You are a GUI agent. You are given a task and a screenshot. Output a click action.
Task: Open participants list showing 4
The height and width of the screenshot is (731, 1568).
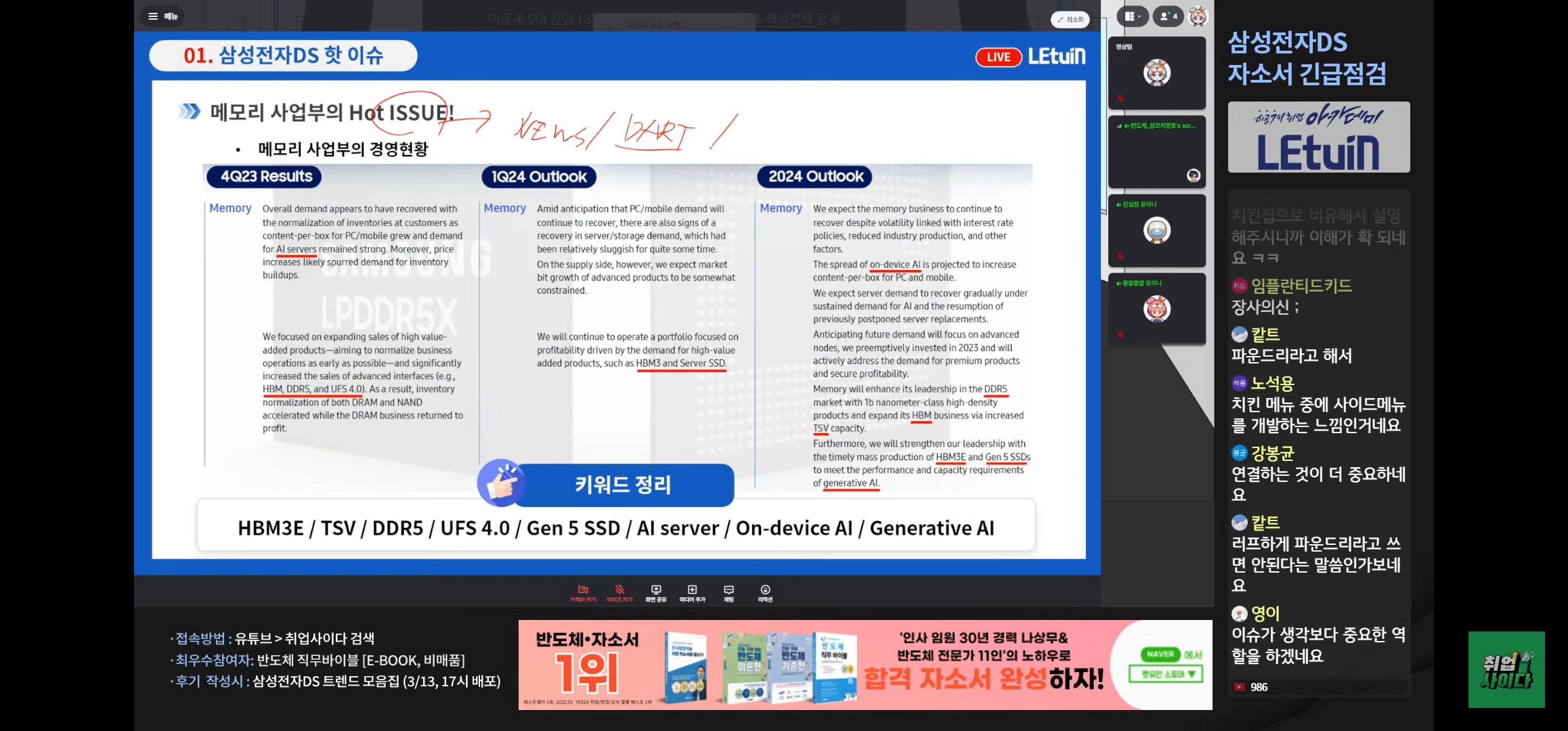[x=1168, y=16]
